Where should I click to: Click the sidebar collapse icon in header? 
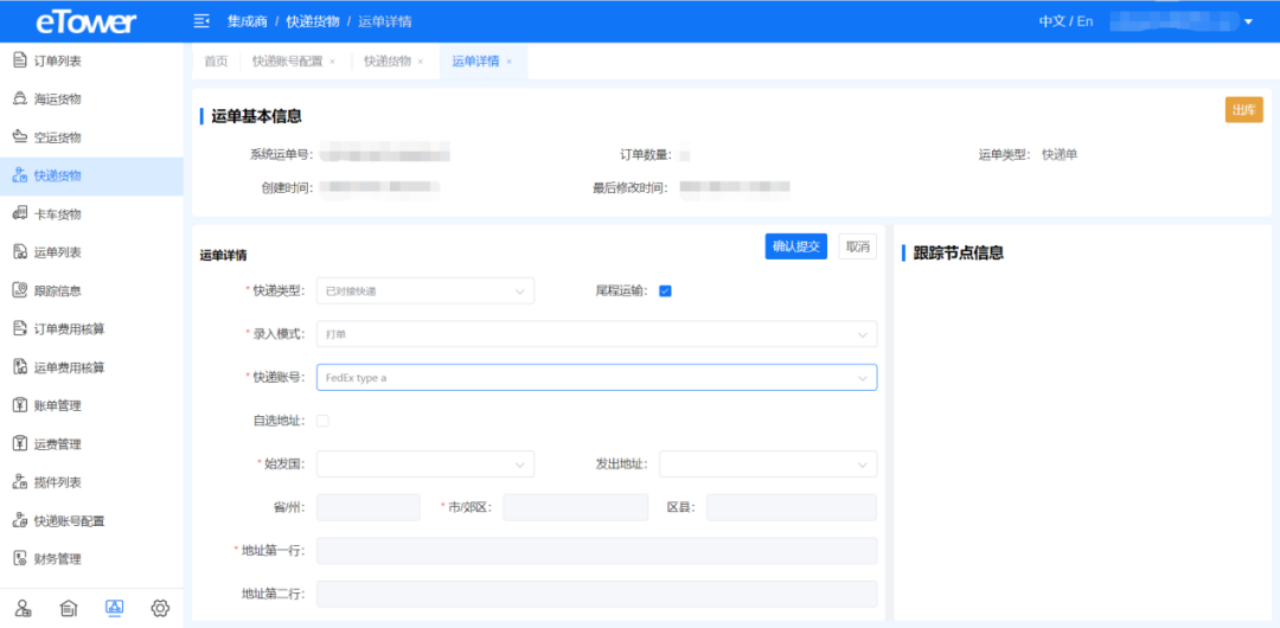(x=204, y=20)
